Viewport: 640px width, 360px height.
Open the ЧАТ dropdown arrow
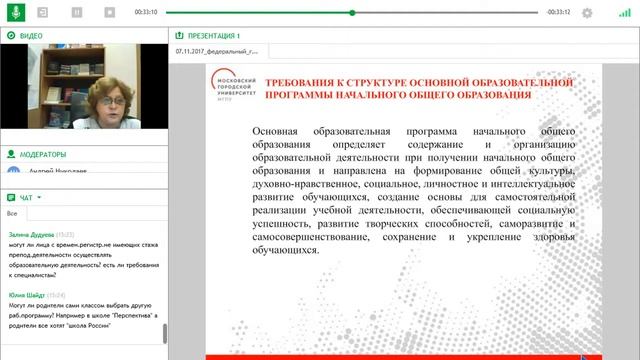click(x=39, y=198)
